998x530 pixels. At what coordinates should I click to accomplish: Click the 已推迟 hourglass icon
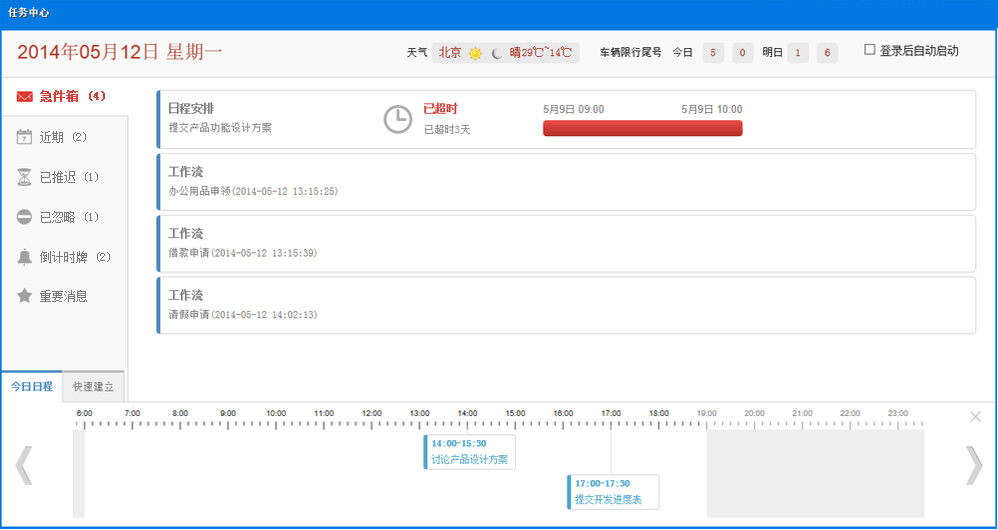click(x=25, y=177)
